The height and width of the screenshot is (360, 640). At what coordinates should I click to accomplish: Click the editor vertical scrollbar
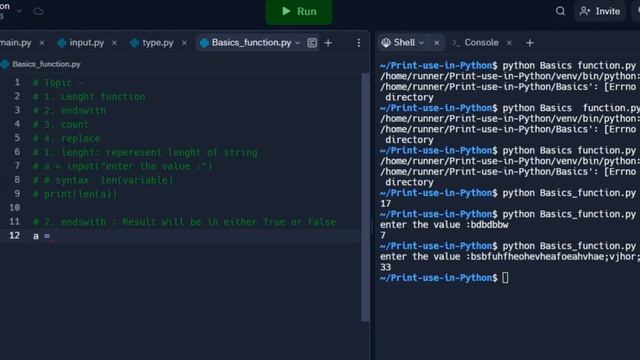[365, 197]
